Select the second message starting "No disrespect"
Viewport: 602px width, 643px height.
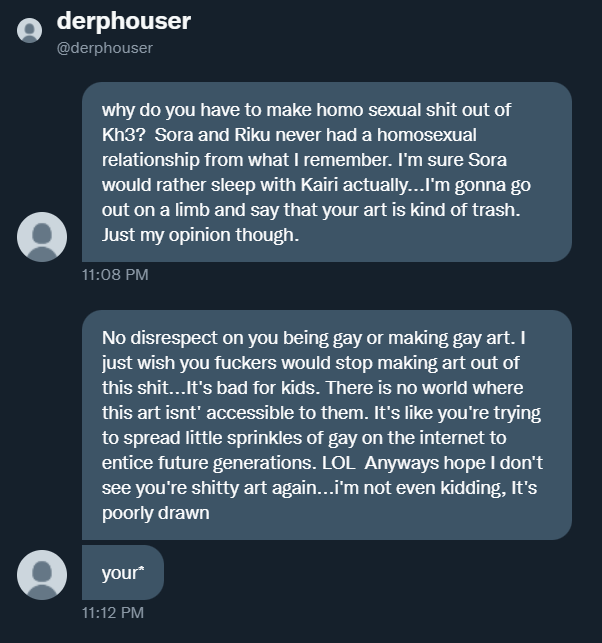(326, 425)
